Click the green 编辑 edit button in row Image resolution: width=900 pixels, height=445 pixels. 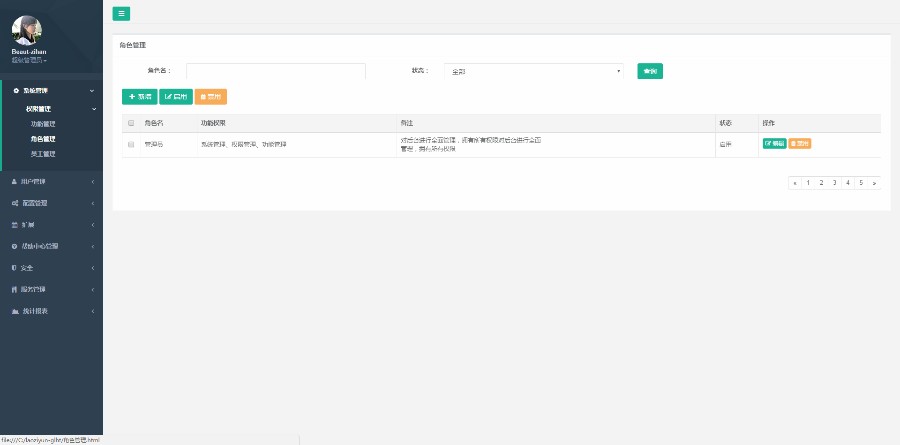(774, 144)
